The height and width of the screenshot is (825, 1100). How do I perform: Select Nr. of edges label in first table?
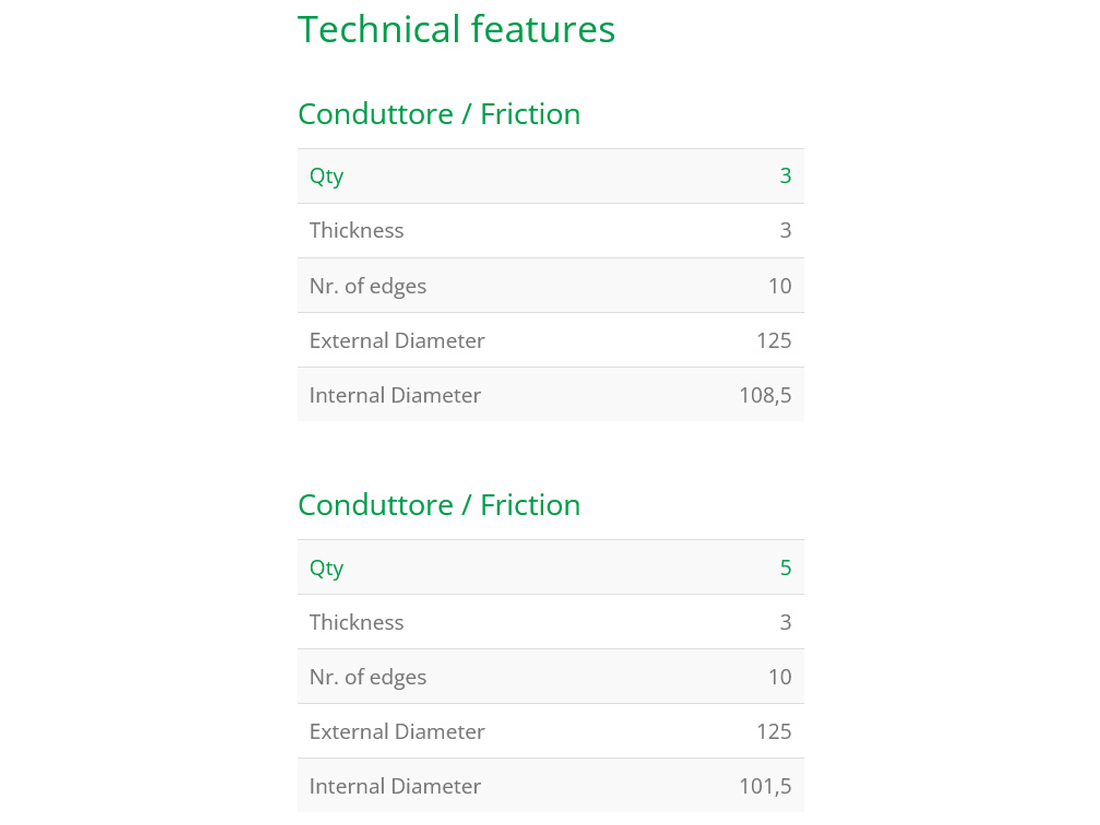pyautogui.click(x=367, y=286)
